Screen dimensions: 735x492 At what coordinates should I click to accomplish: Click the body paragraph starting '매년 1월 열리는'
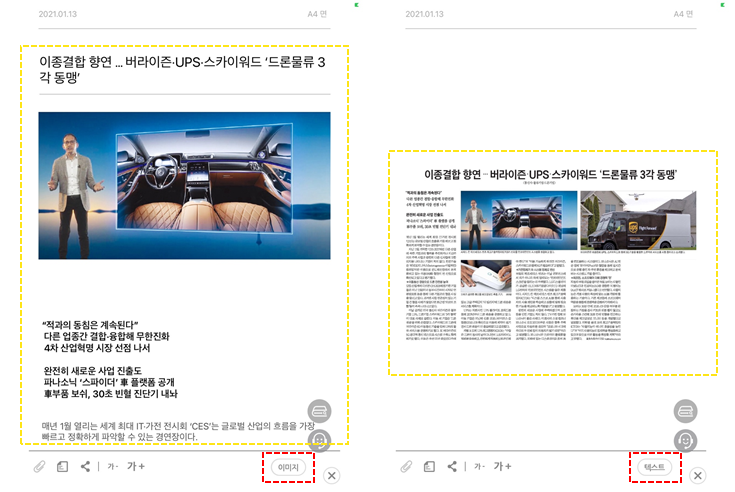[x=178, y=431]
